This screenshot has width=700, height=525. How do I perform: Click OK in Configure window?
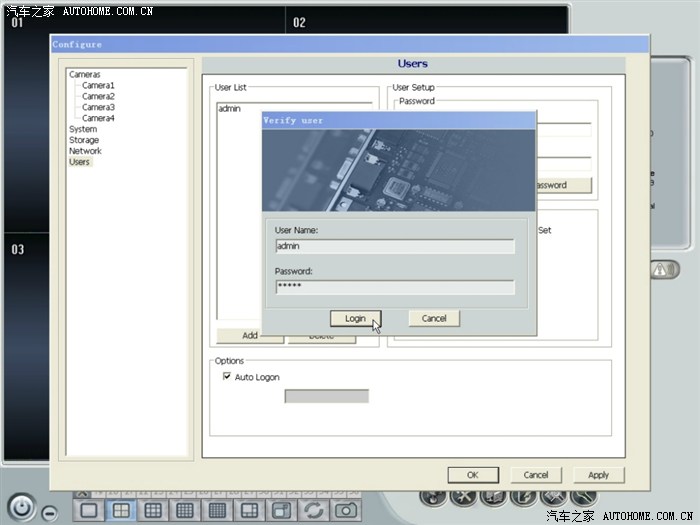(473, 475)
